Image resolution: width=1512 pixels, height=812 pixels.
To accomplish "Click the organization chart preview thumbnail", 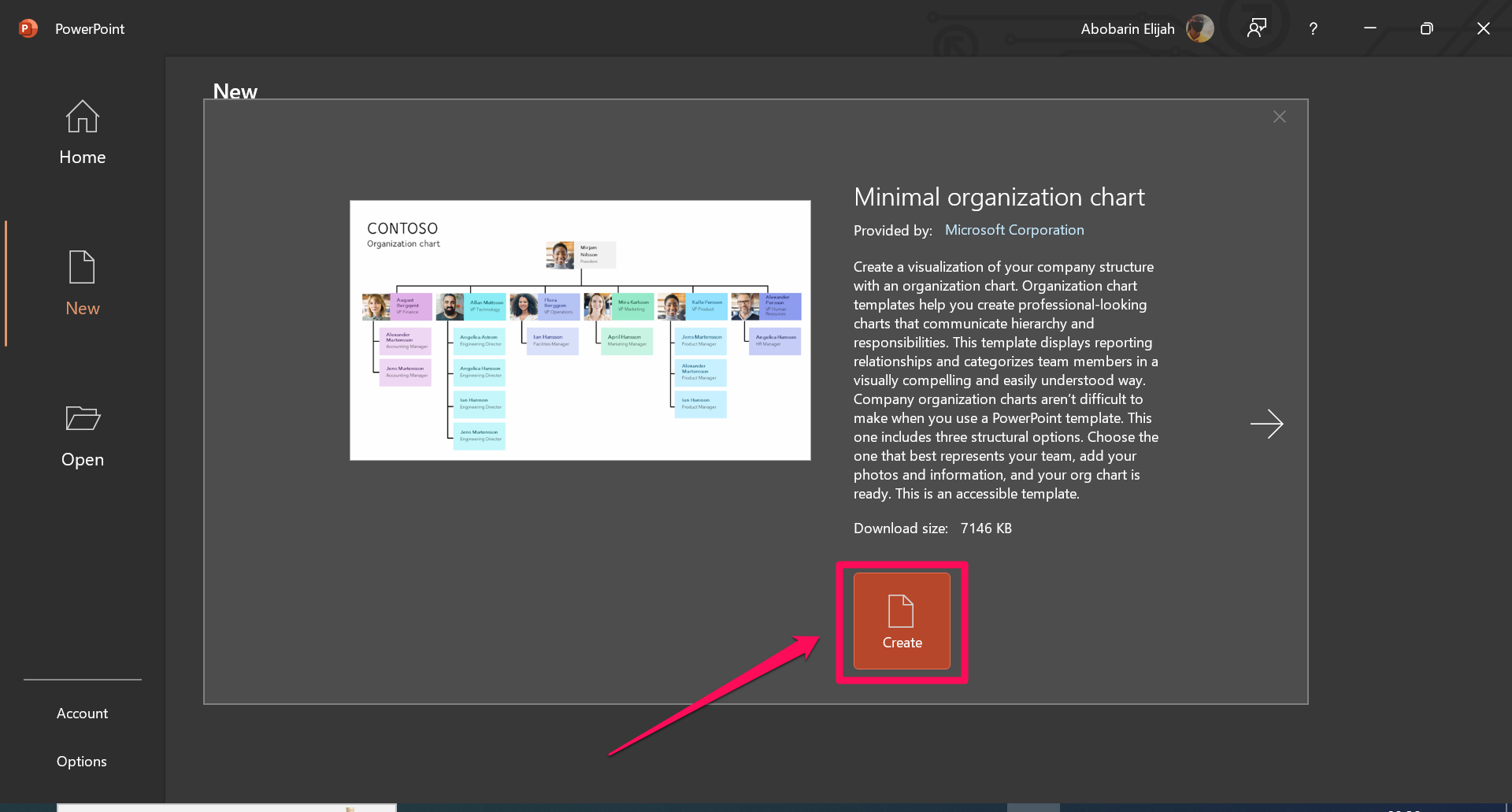I will coord(580,331).
